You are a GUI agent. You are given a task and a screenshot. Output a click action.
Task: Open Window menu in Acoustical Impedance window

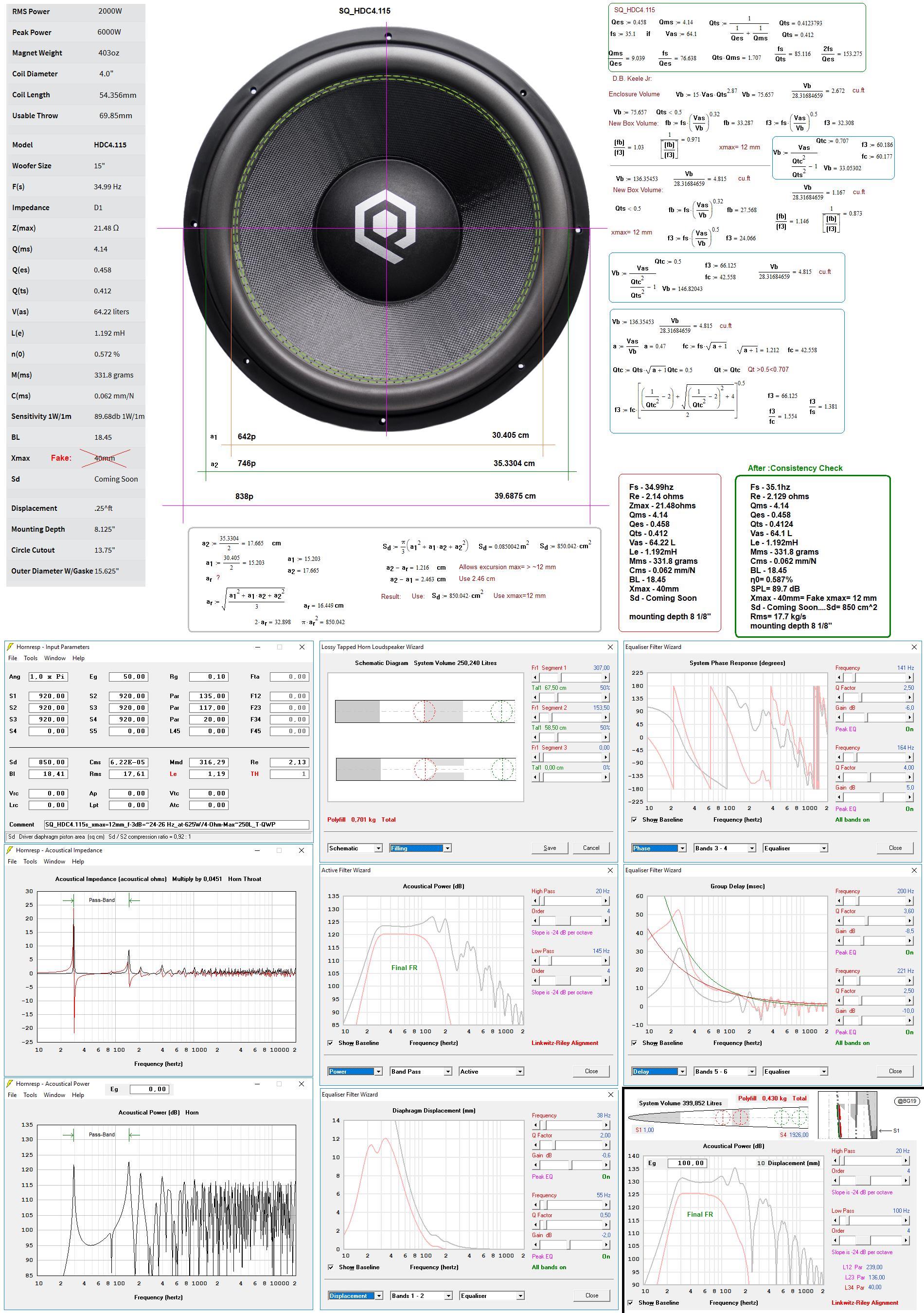tap(54, 861)
